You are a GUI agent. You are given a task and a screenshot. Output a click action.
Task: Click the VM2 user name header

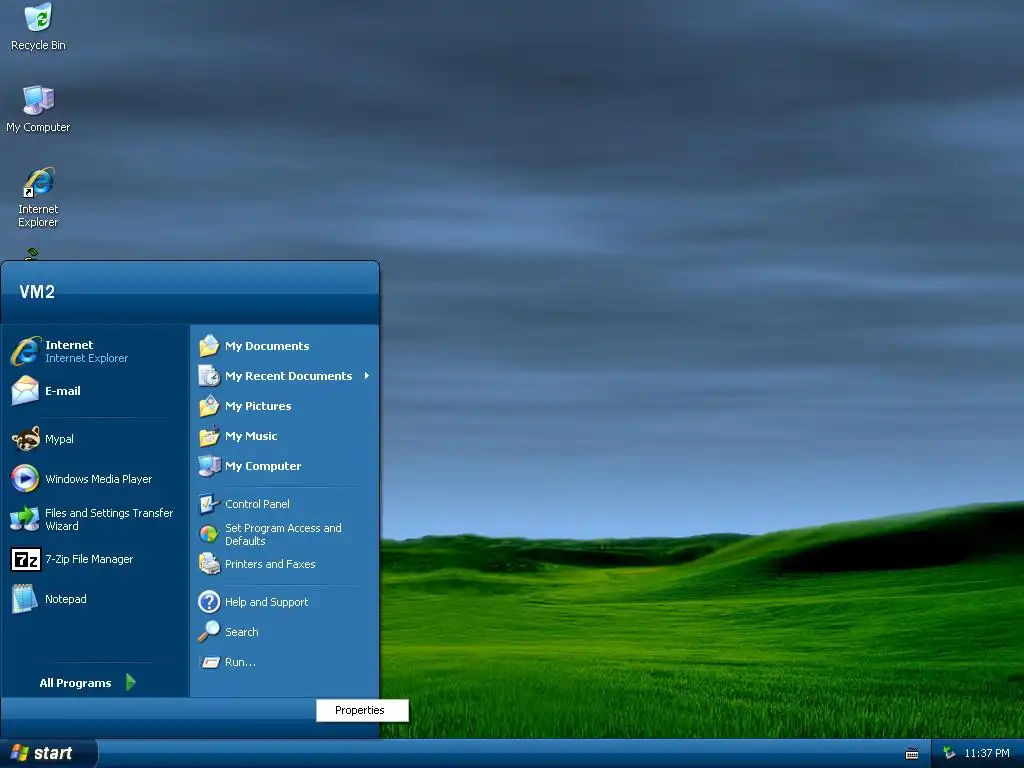tap(37, 292)
